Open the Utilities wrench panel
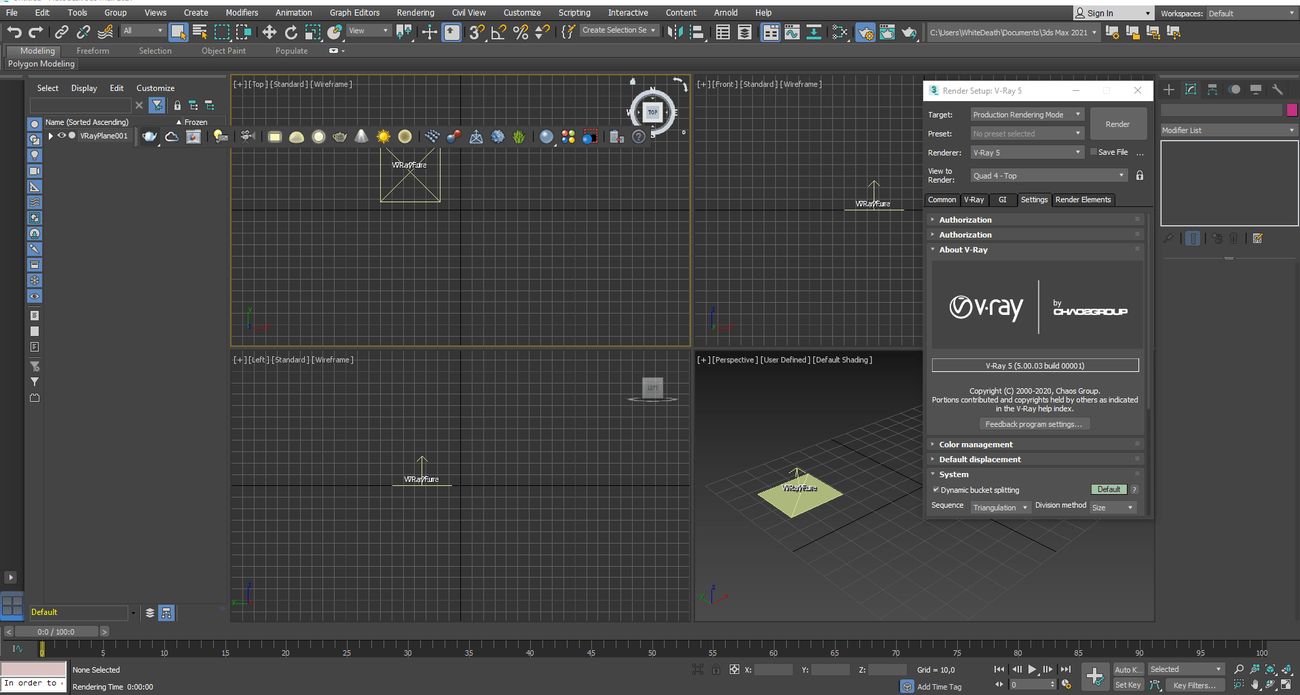1300x695 pixels. 1277,90
